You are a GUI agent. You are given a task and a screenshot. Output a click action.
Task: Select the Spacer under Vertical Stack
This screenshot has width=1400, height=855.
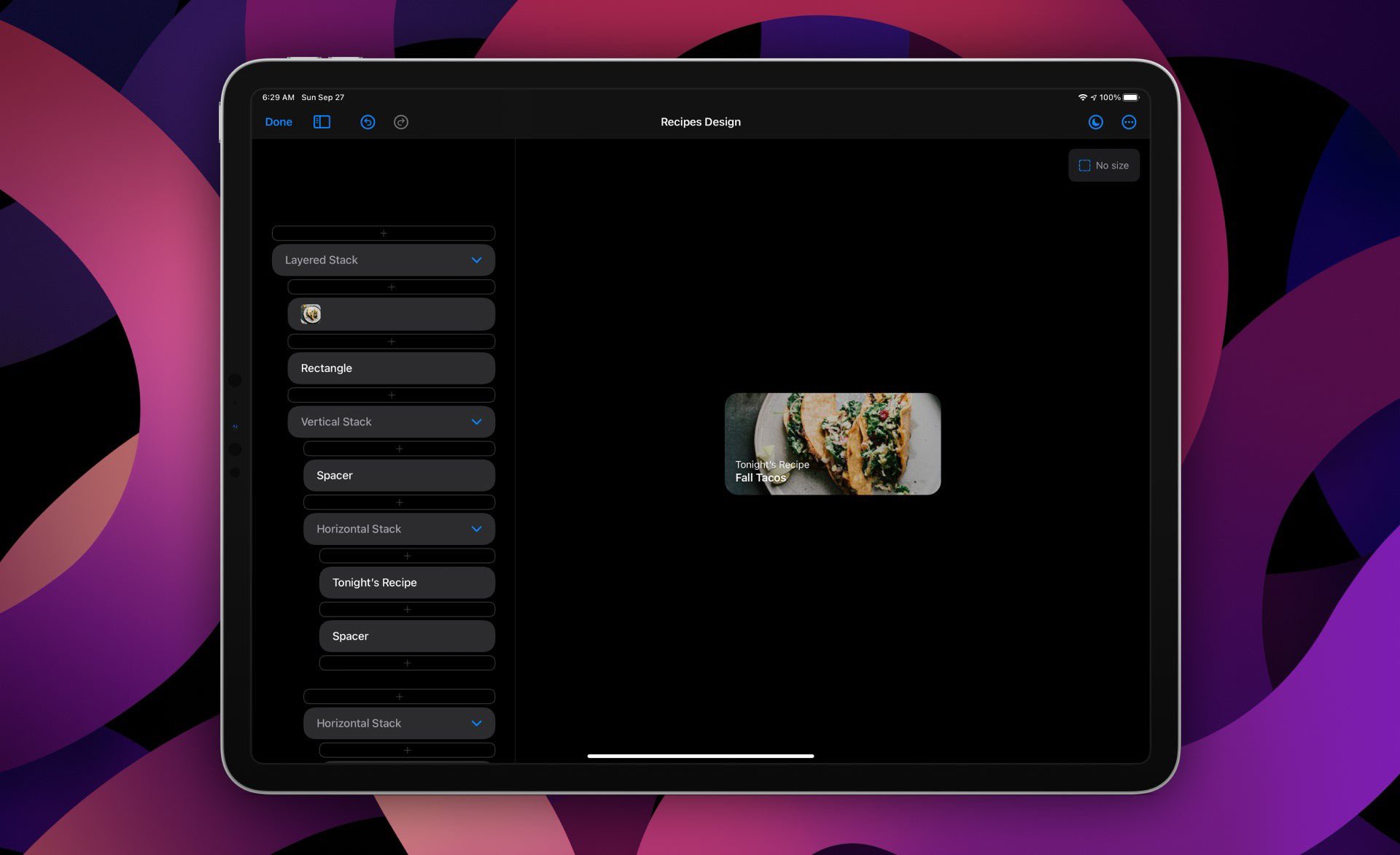(x=399, y=475)
